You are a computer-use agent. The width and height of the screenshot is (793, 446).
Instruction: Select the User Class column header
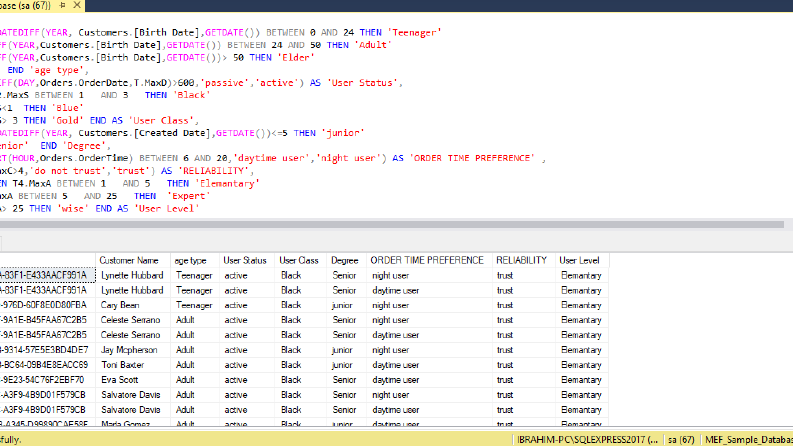299,260
